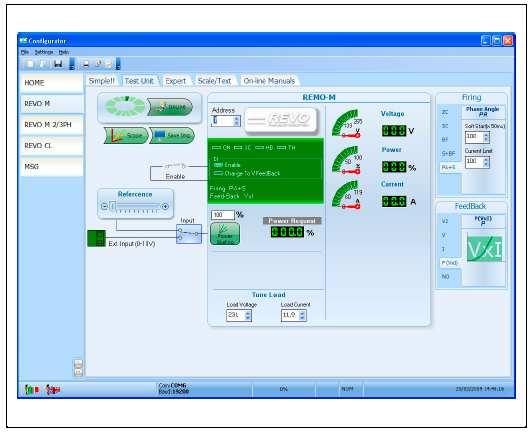Select NO feedback mode
The height and width of the screenshot is (433, 531).
[445, 277]
